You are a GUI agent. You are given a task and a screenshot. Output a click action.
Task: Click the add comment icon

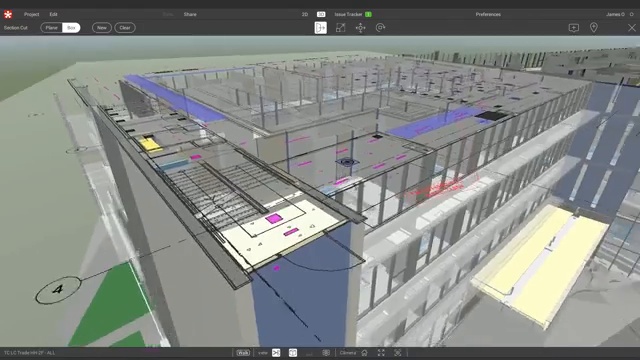tap(573, 28)
